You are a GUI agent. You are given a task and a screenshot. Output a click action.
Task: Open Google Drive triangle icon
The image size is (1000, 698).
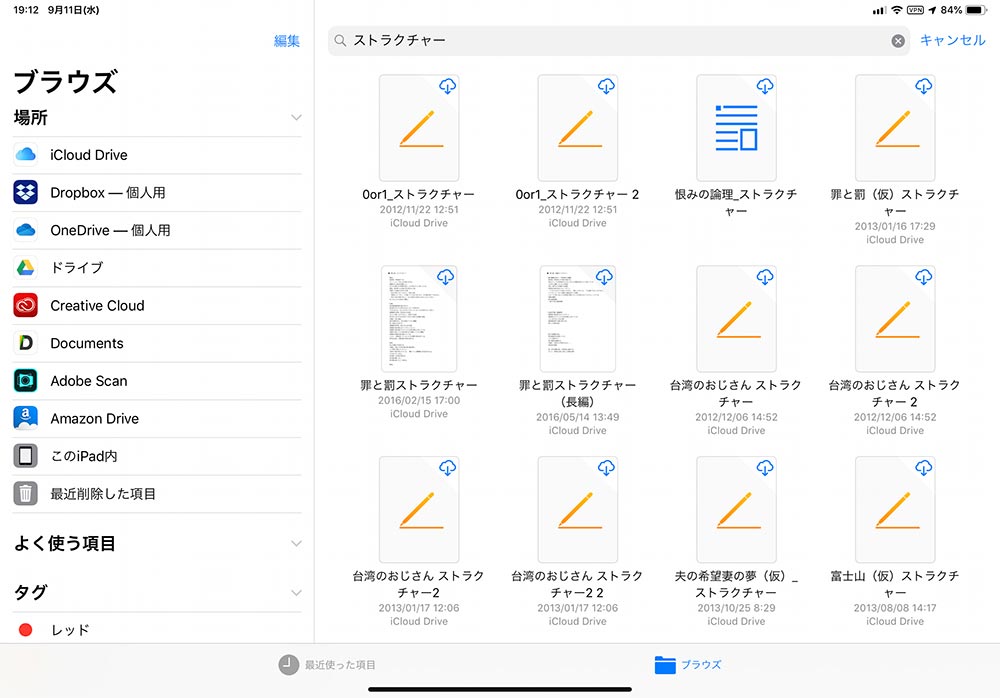[26, 267]
